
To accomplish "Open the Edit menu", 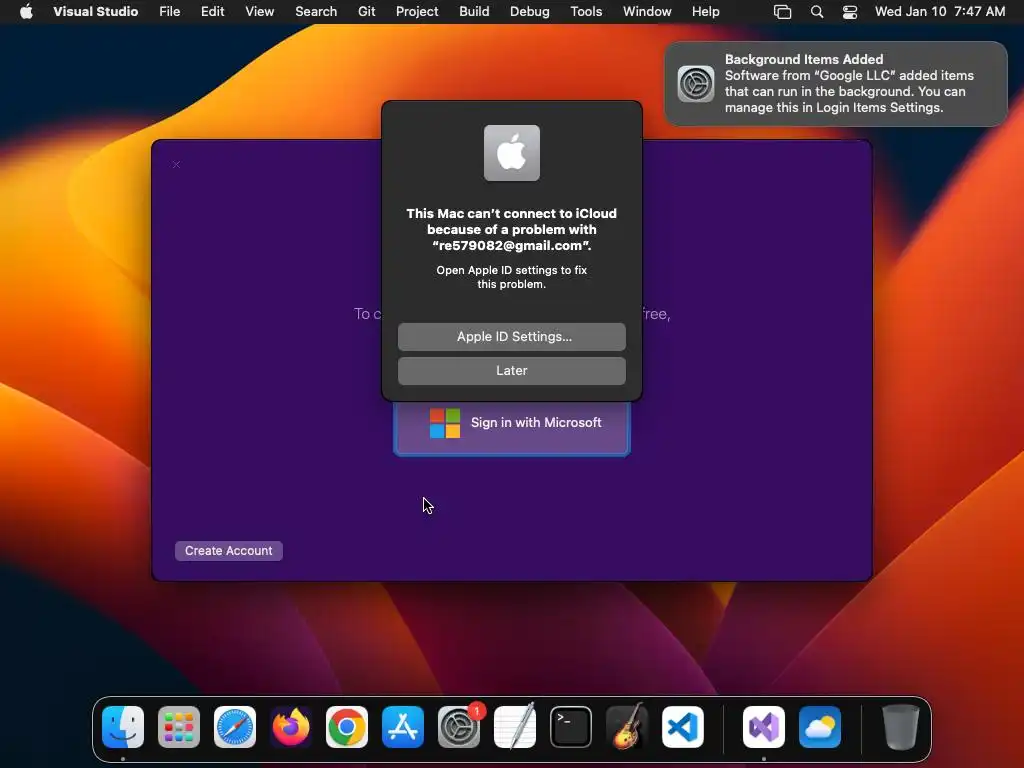I will 212,11.
